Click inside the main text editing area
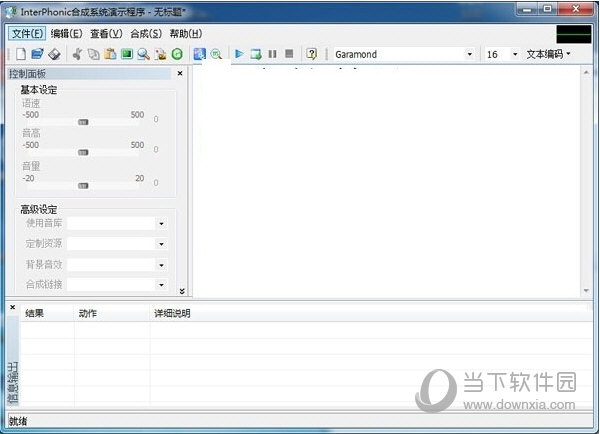This screenshot has width=600, height=434. [x=386, y=182]
